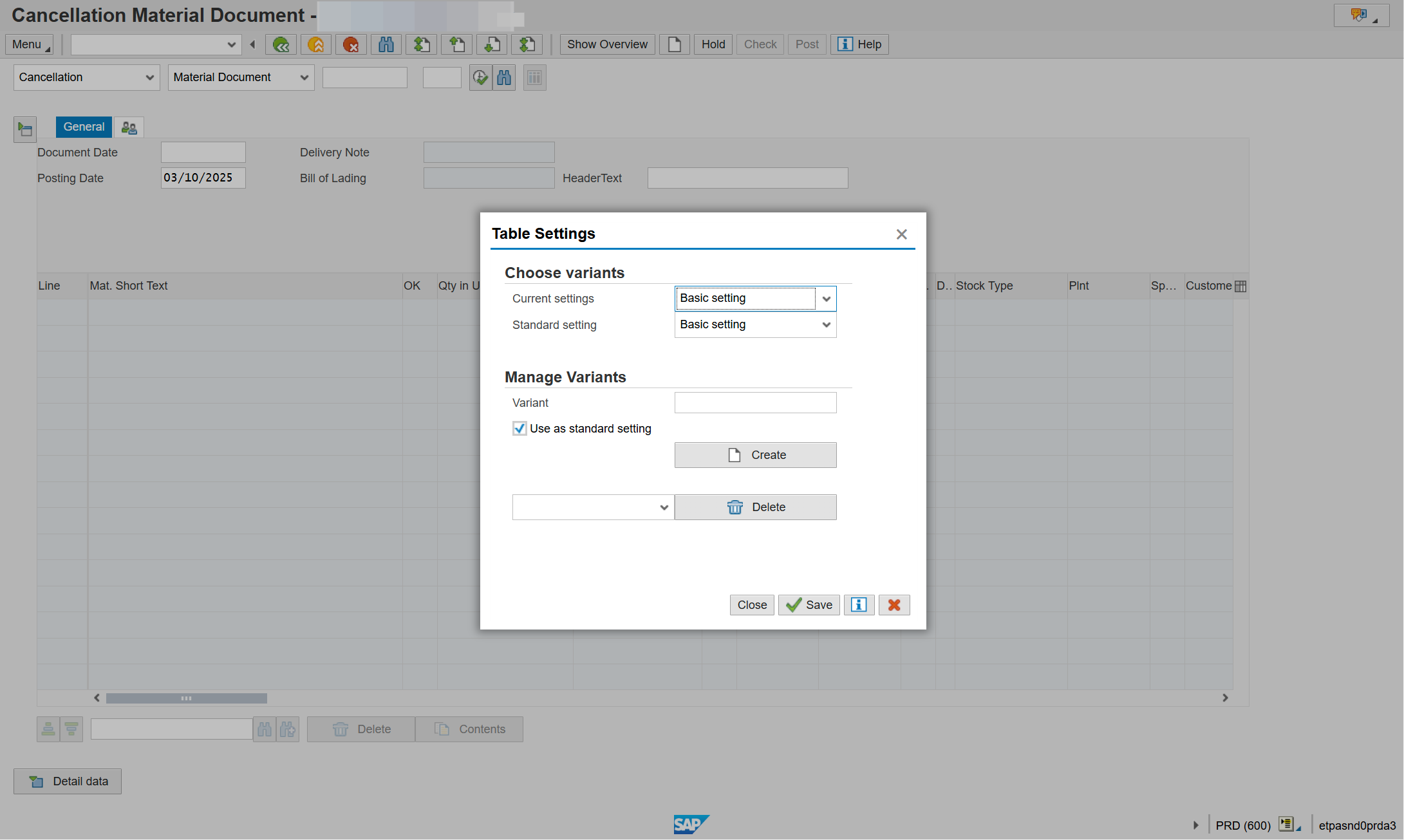Click the Next Page toolbar icon
This screenshot has height=840, width=1404.
[492, 44]
